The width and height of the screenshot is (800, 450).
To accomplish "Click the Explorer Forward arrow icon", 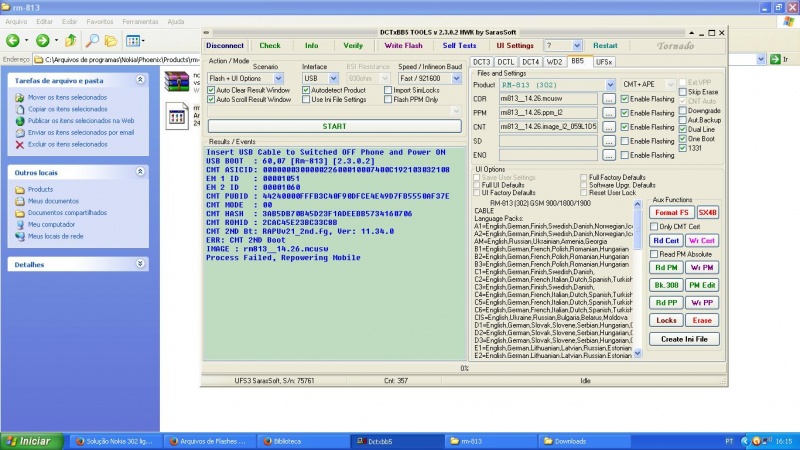I will coord(43,40).
